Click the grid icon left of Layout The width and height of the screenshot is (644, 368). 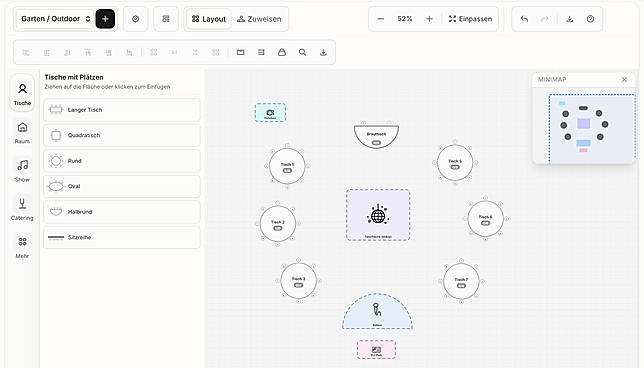click(x=166, y=19)
